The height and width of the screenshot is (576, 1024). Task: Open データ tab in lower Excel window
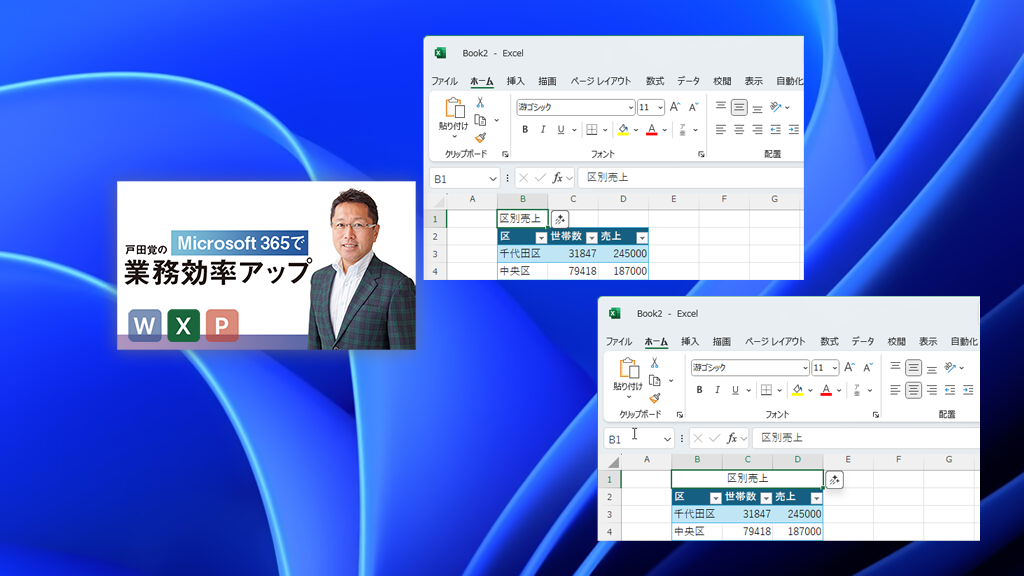tap(863, 342)
